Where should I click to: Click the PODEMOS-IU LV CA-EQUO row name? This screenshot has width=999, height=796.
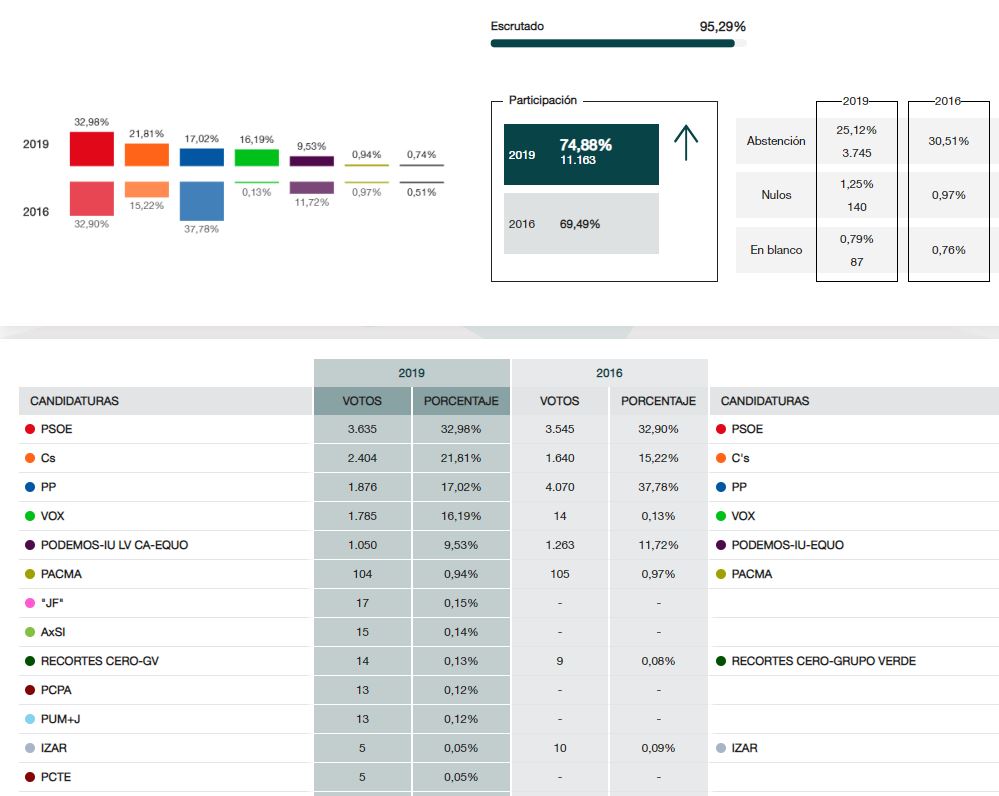(114, 545)
